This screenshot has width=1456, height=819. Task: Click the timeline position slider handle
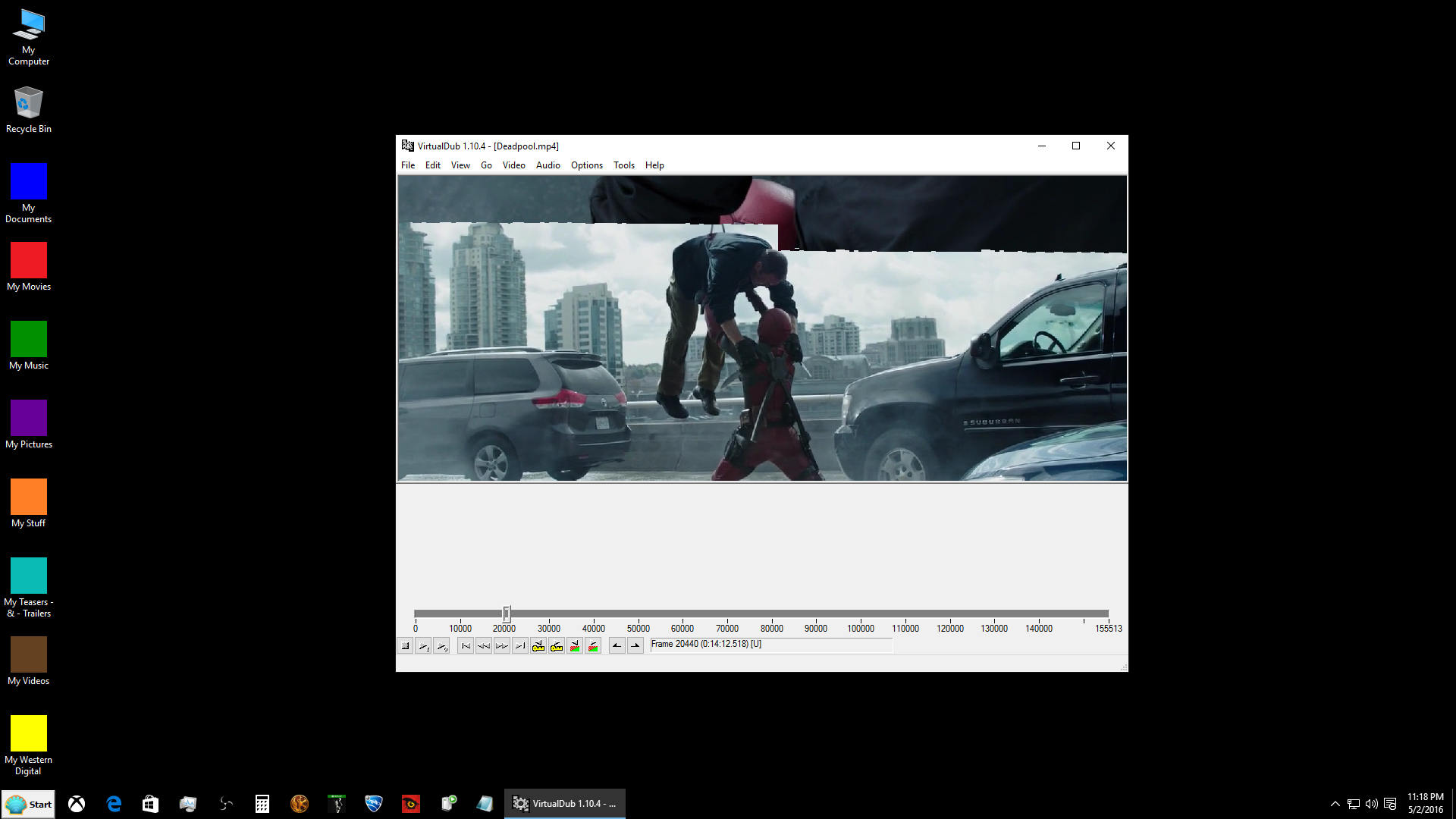507,613
